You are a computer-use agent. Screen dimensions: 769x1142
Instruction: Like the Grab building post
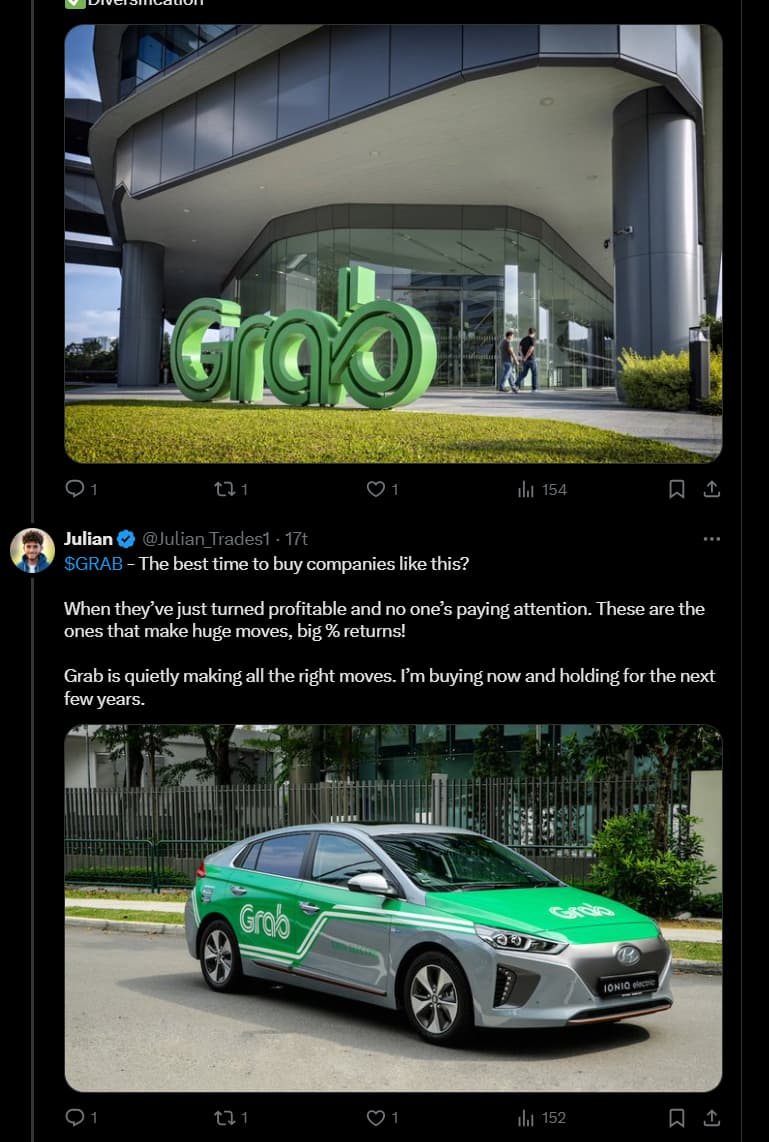click(x=375, y=489)
